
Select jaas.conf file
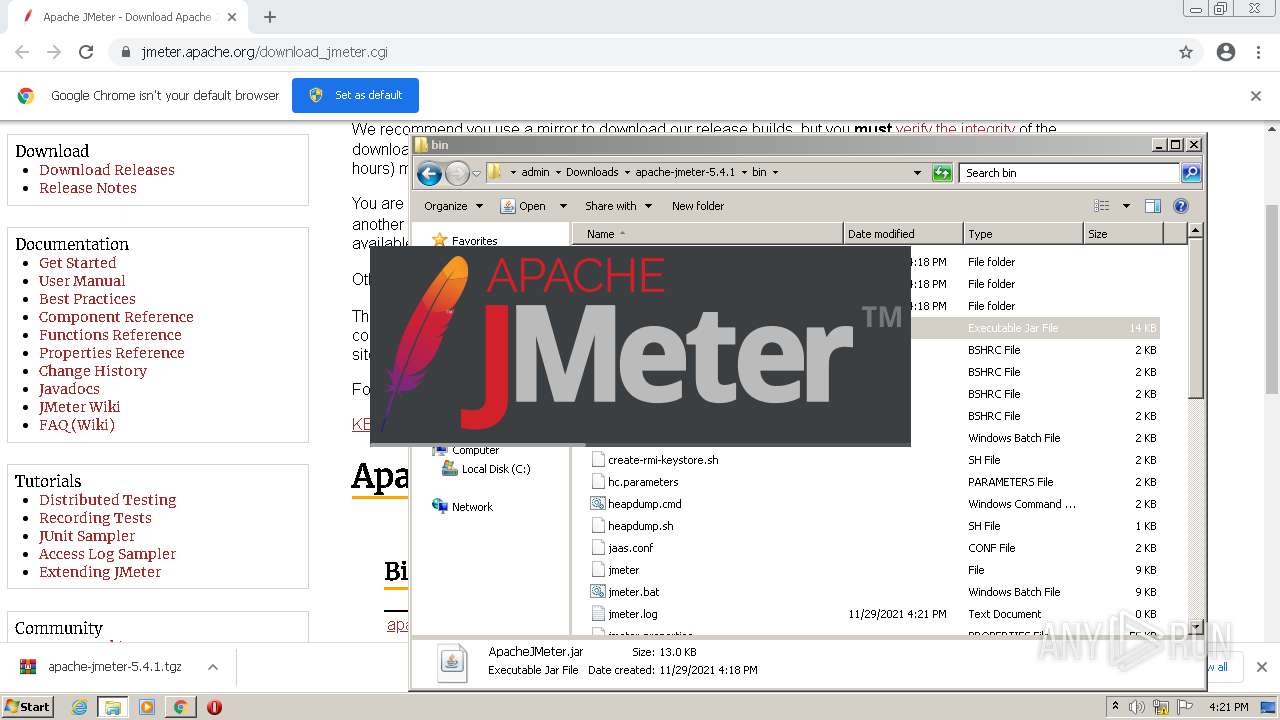(630, 548)
